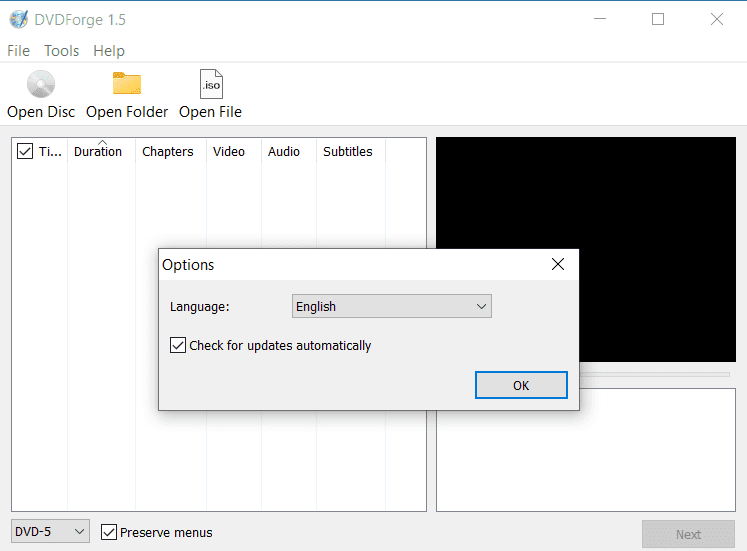This screenshot has height=551, width=747.
Task: Click the preview seek slider track
Action: coord(655,375)
